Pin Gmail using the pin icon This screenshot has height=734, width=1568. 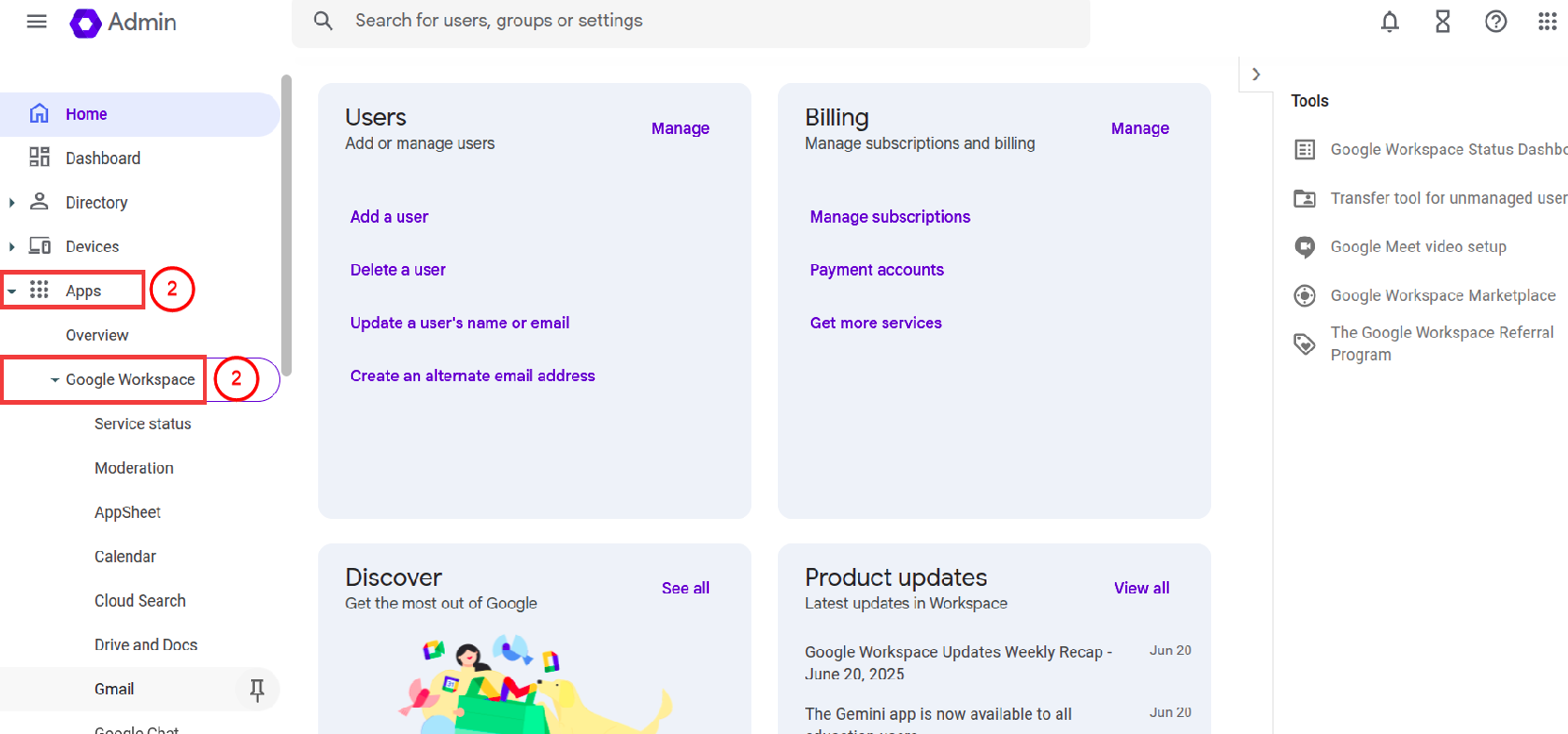(x=257, y=691)
